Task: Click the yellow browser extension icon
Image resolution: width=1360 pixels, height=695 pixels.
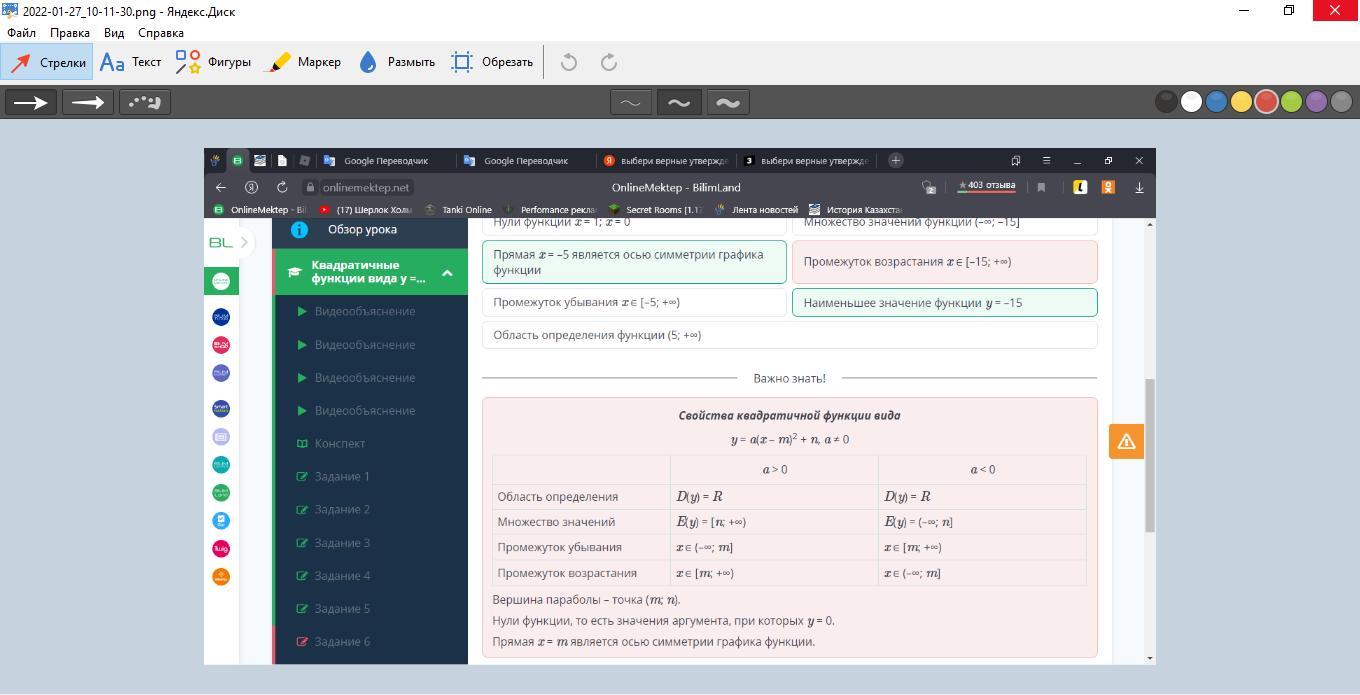Action: 1080,187
